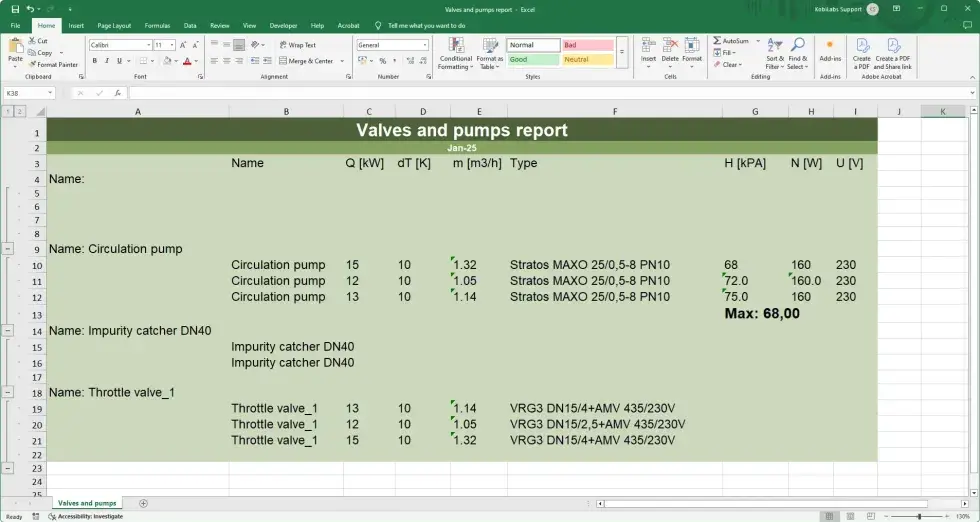Click the Save icon in title bar

click(15, 9)
